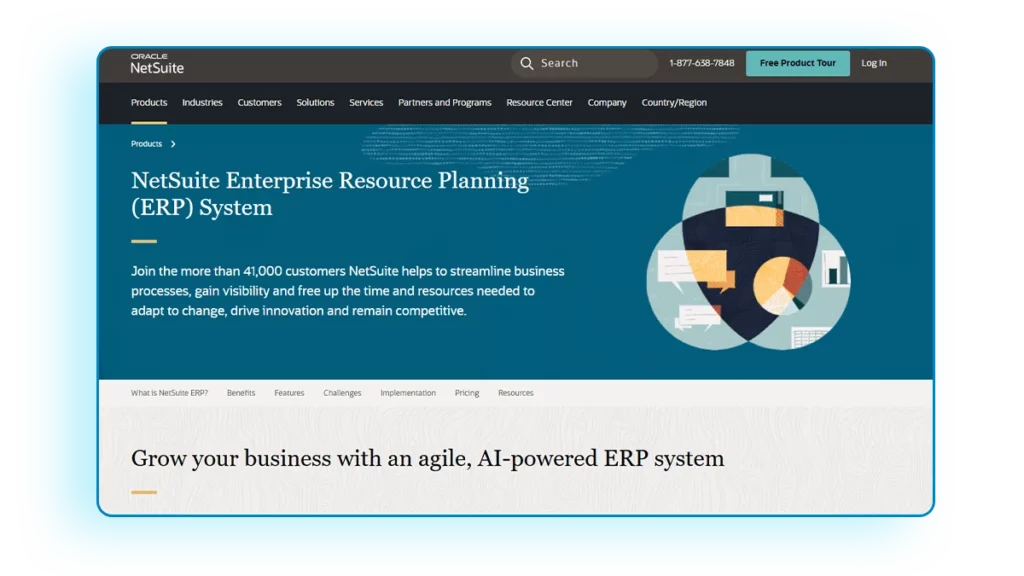1024x576 pixels.
Task: Open the Implementation section tab
Action: point(407,392)
